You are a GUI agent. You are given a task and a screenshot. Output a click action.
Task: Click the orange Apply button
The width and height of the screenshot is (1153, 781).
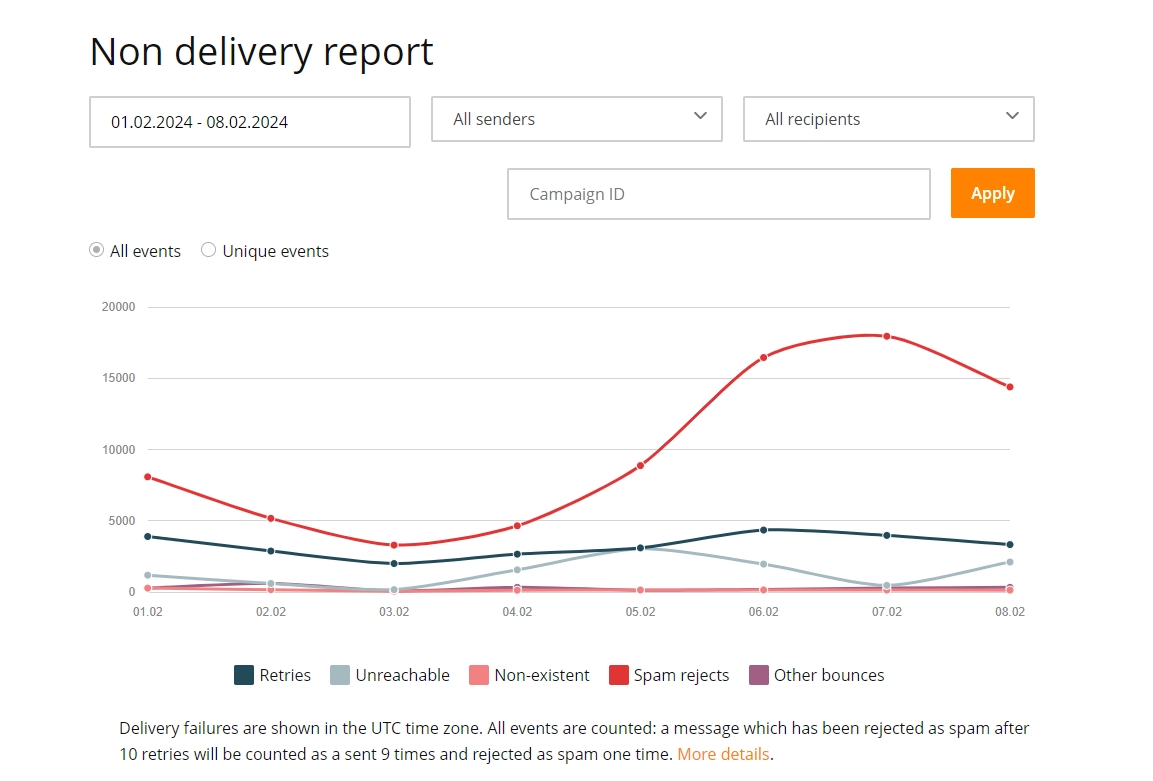(x=993, y=193)
